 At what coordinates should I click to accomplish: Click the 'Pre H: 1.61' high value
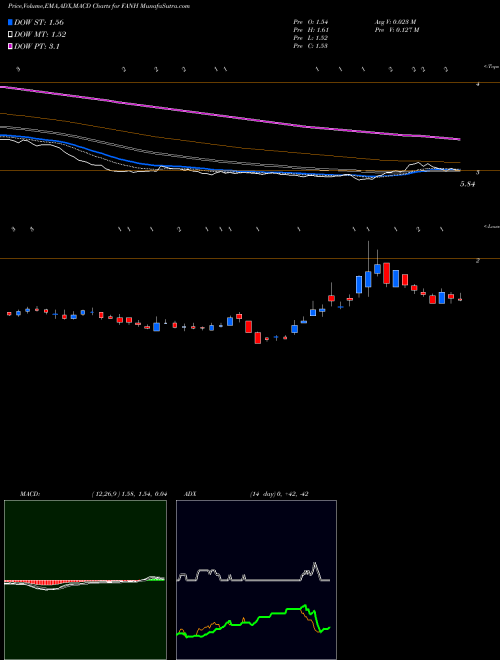311,30
